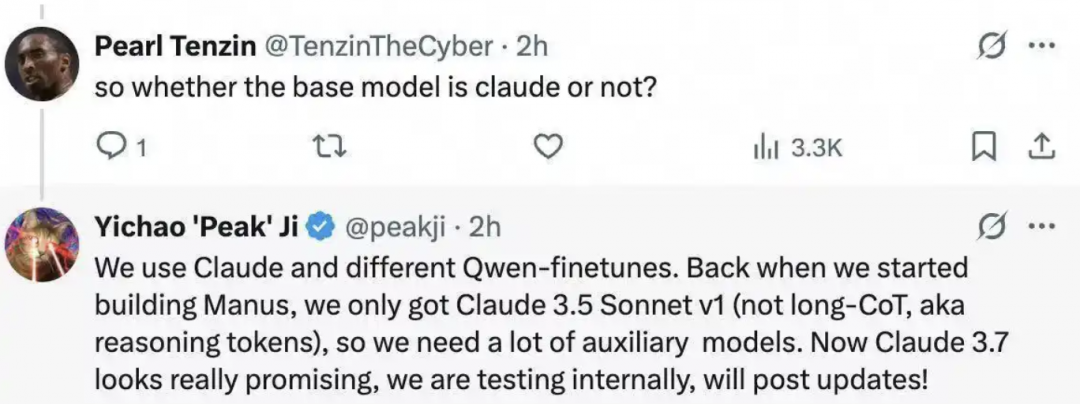Open the @peakji handle link
Screen dimensions: 1080x404
pyautogui.click(x=396, y=227)
